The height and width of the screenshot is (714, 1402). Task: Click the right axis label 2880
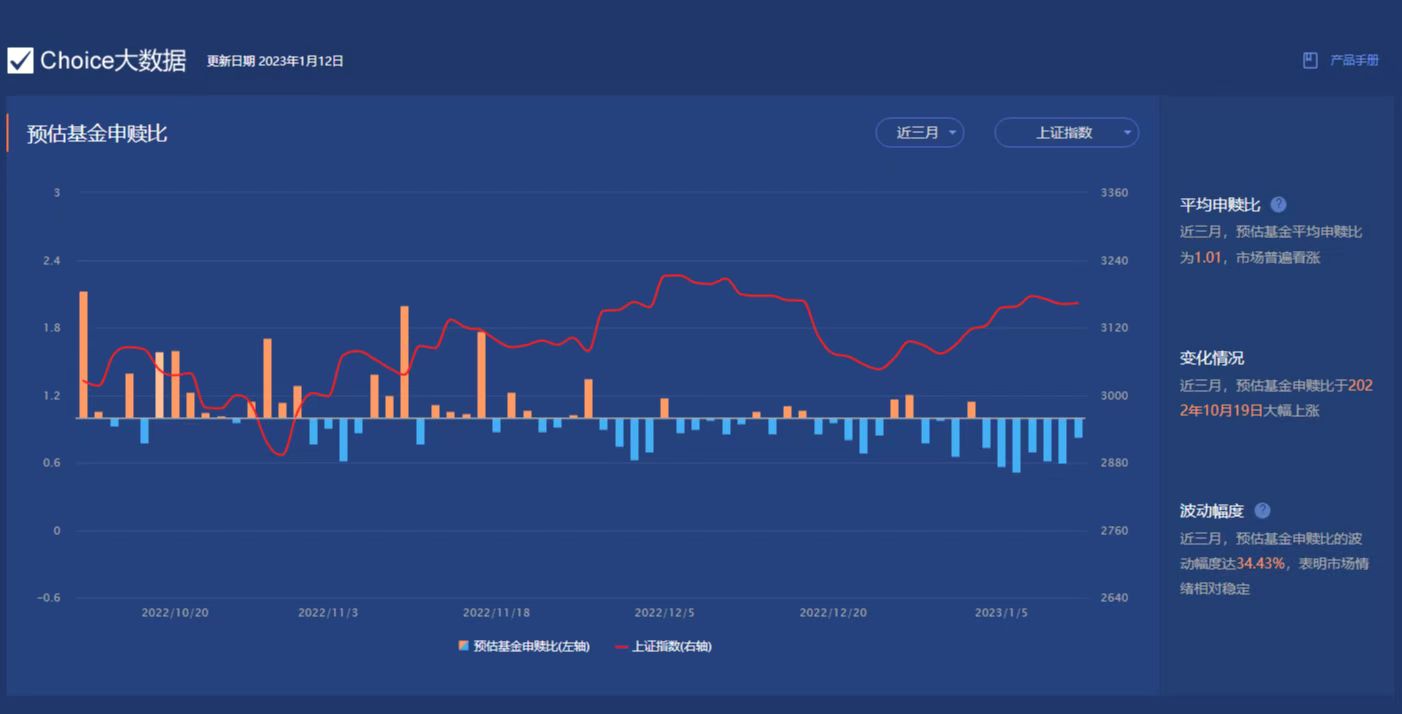[x=1114, y=463]
